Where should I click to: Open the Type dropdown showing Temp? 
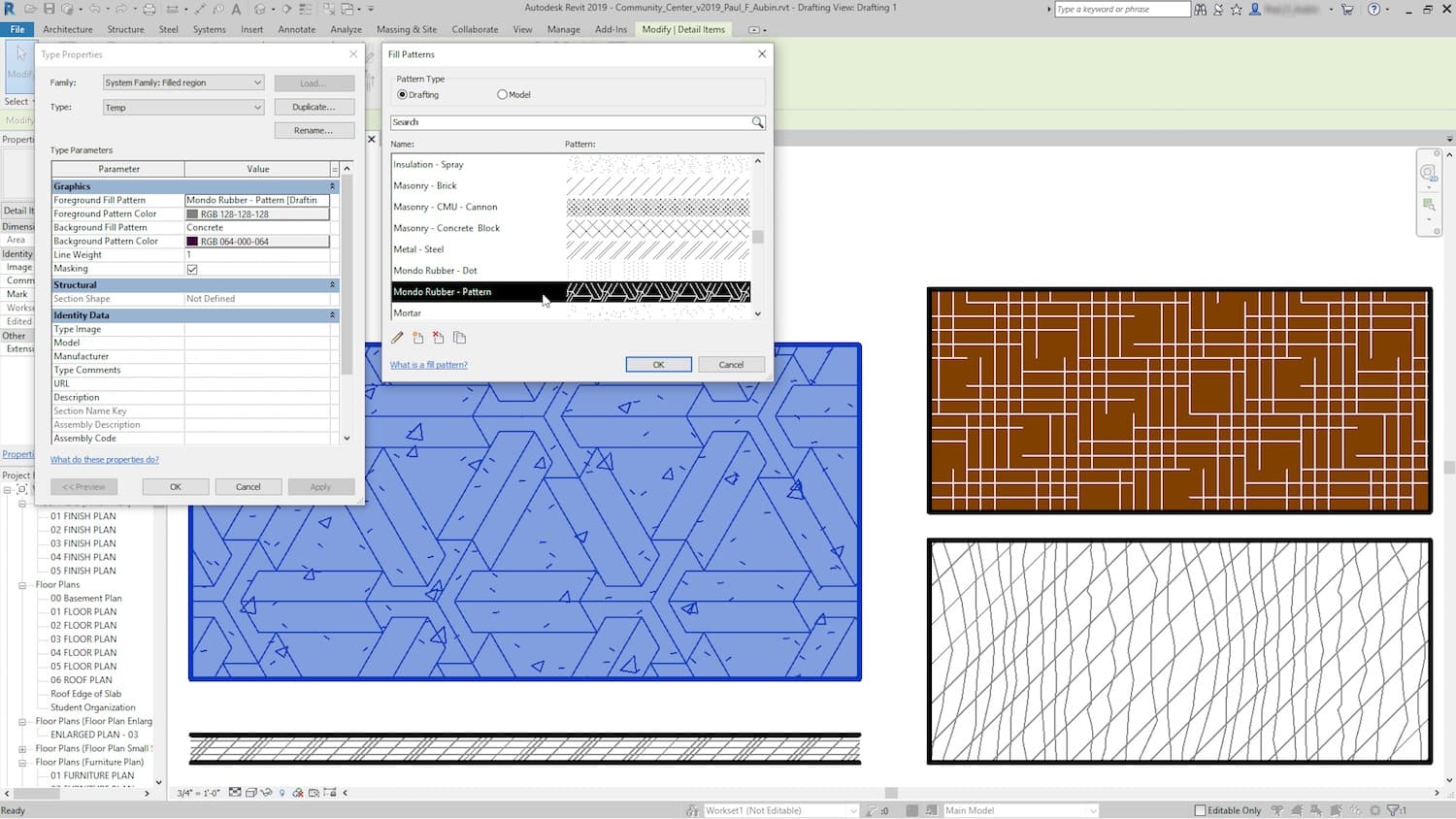coord(183,107)
